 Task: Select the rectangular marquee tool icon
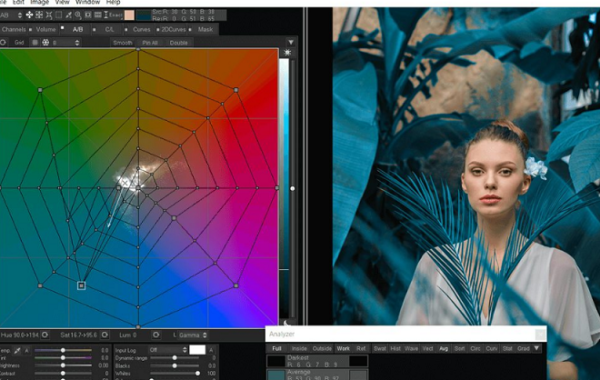pos(59,15)
